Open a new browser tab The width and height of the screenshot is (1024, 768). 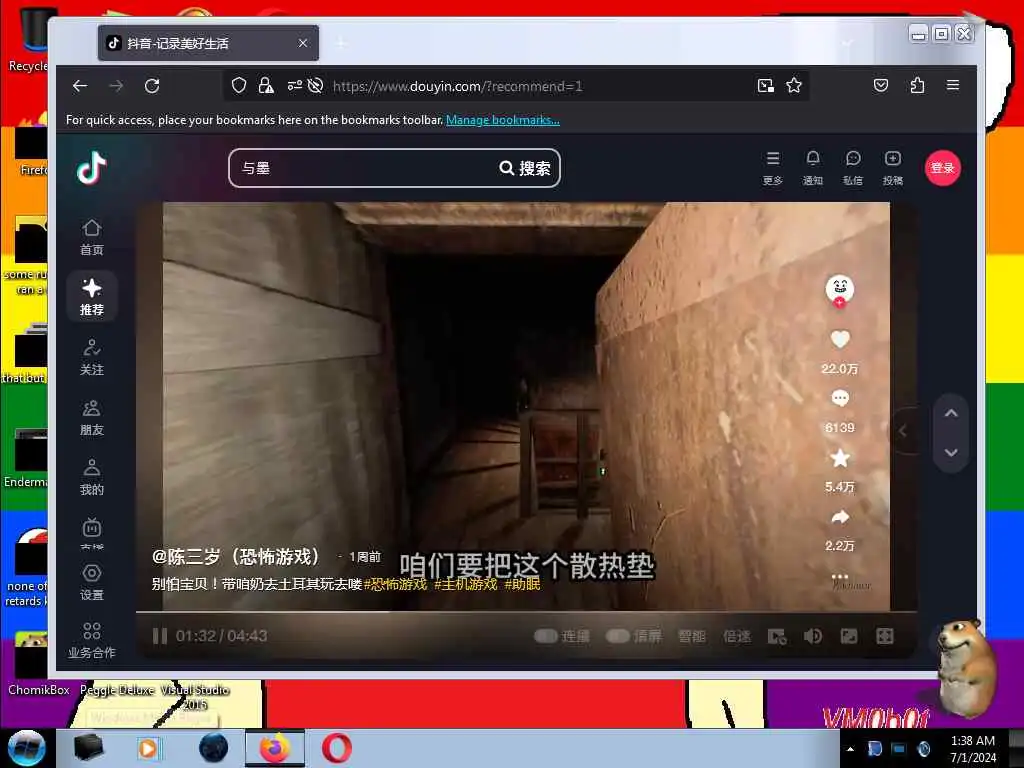click(341, 43)
